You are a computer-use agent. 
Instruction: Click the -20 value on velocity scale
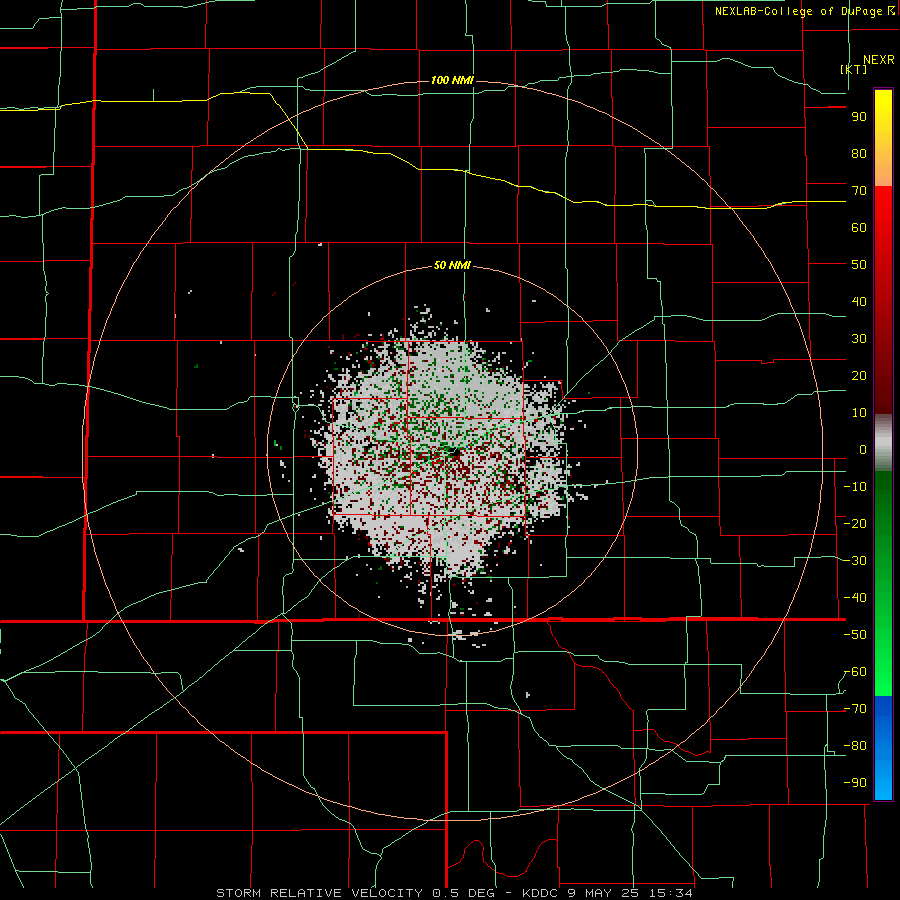(x=855, y=524)
